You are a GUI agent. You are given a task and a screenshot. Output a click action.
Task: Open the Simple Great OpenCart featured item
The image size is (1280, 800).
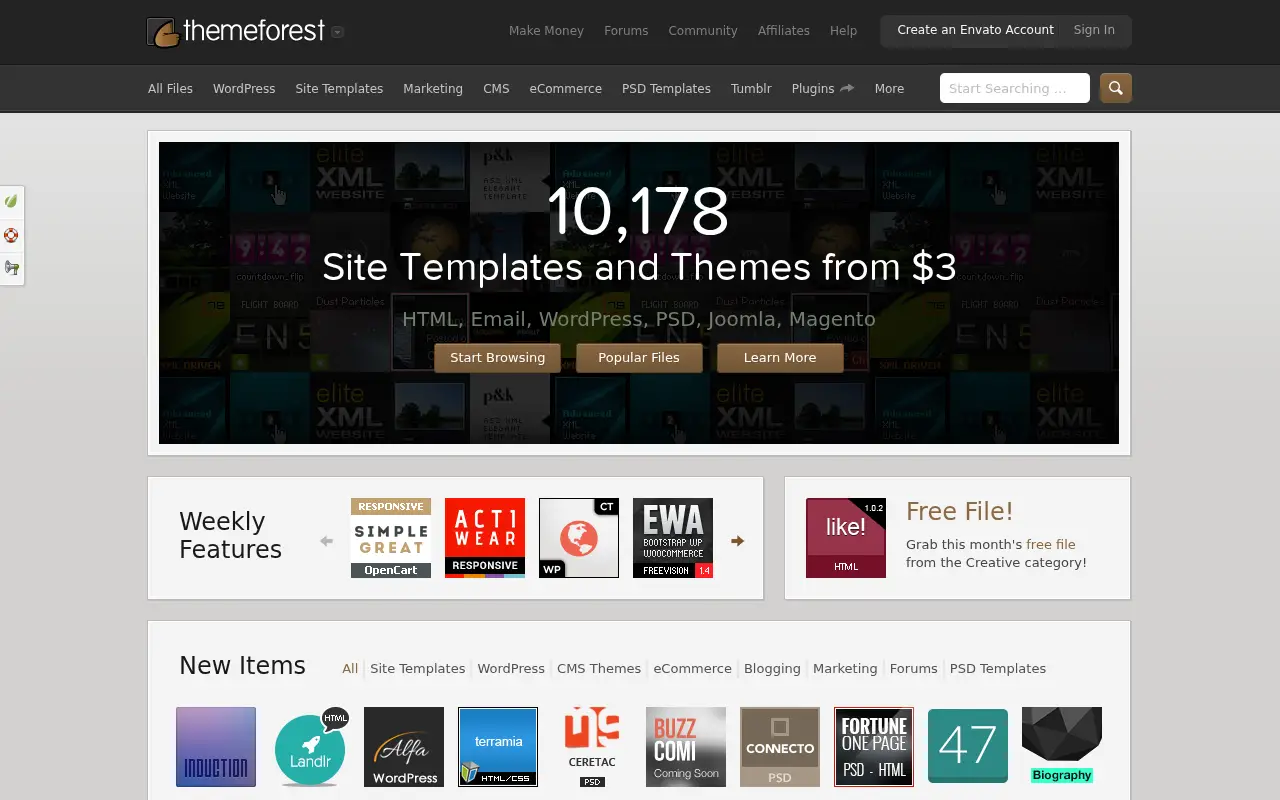point(391,538)
